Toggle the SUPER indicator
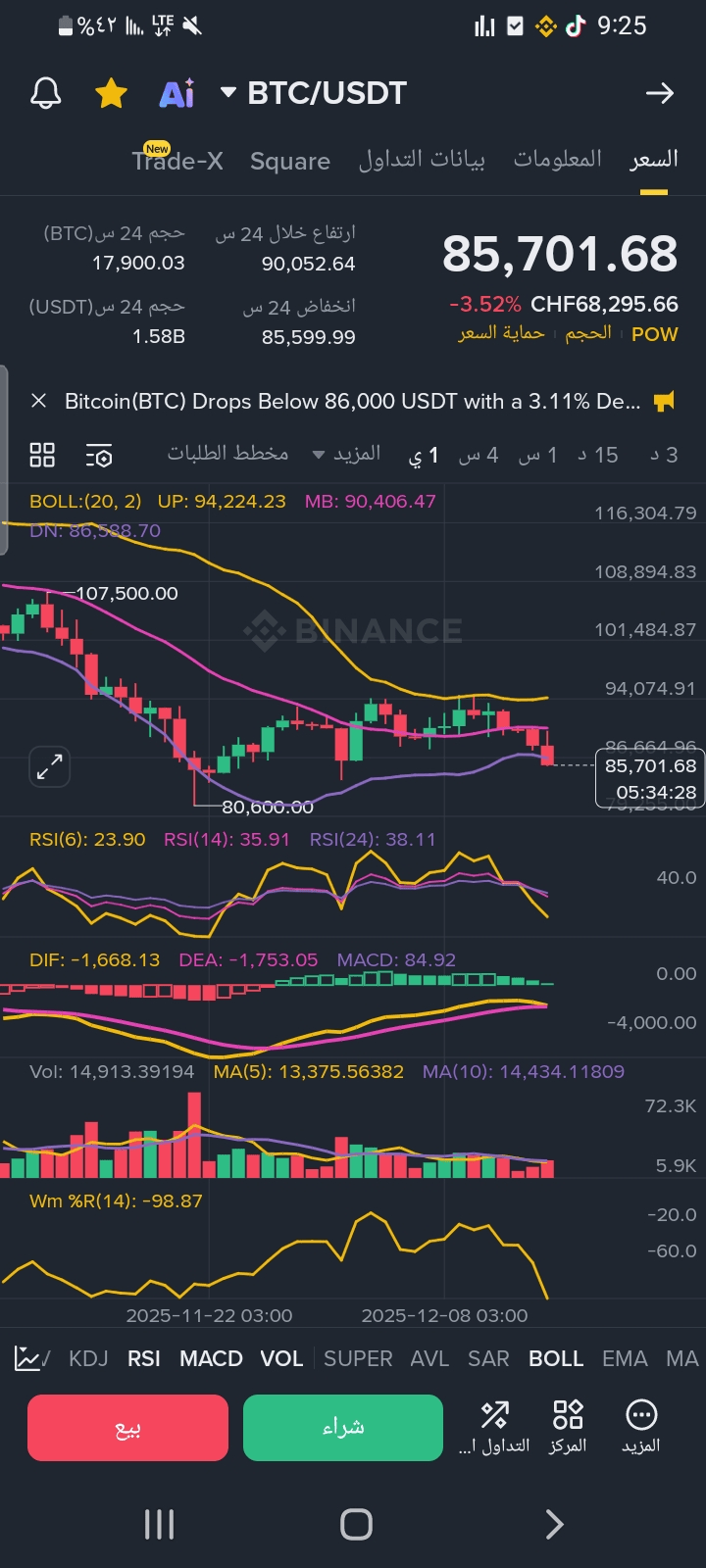Viewport: 706px width, 1568px height. coord(358,1358)
